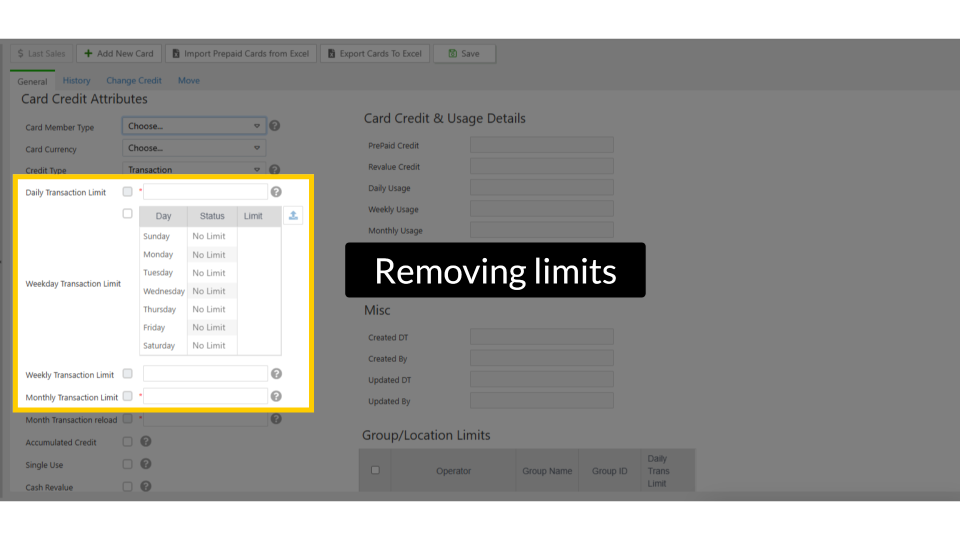The image size is (960, 540).
Task: Click the Daily Transaction Limit input field
Action: point(205,192)
